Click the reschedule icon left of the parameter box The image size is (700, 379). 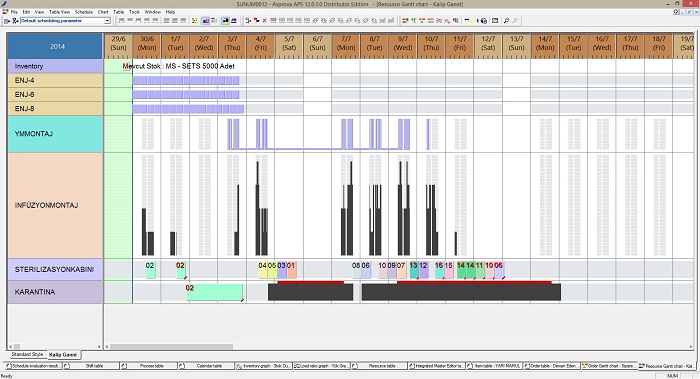click(15, 21)
